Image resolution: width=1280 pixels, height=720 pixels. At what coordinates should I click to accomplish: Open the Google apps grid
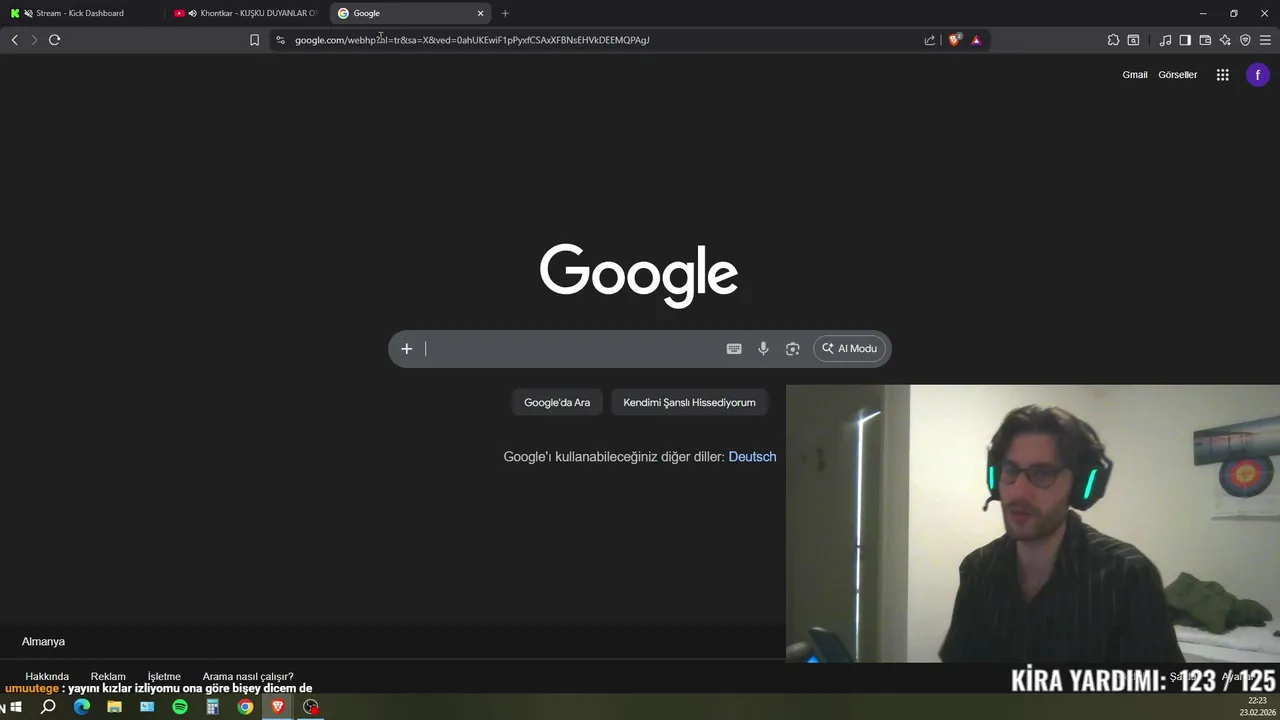[x=1222, y=75]
